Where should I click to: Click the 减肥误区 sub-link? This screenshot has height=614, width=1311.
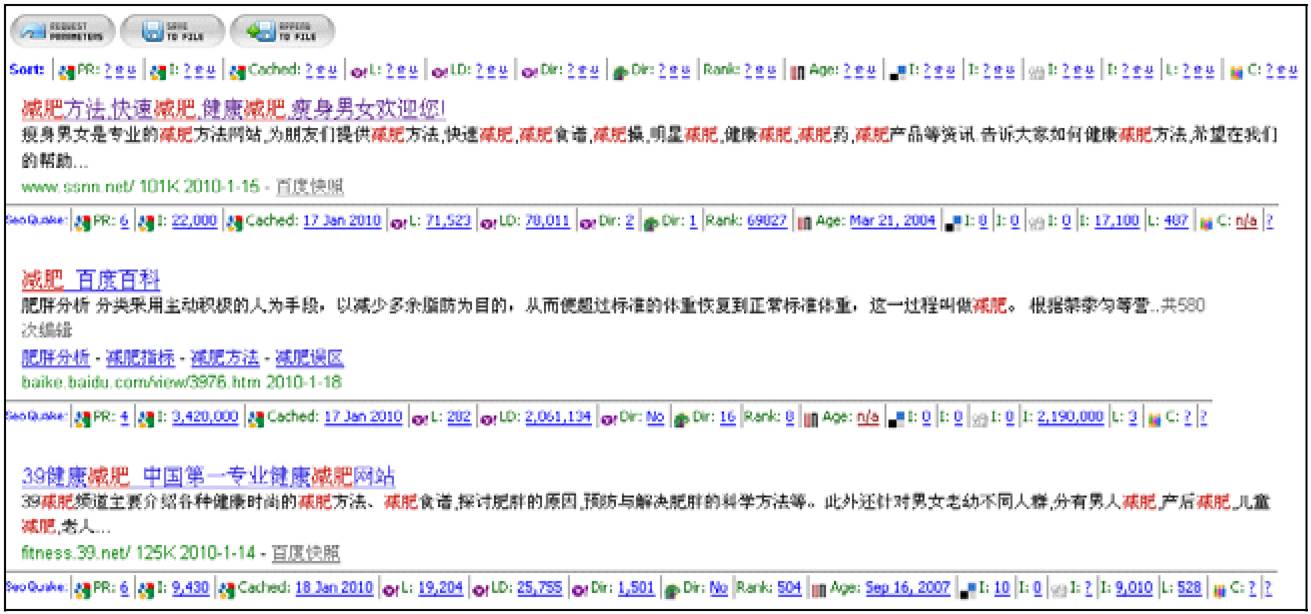309,357
